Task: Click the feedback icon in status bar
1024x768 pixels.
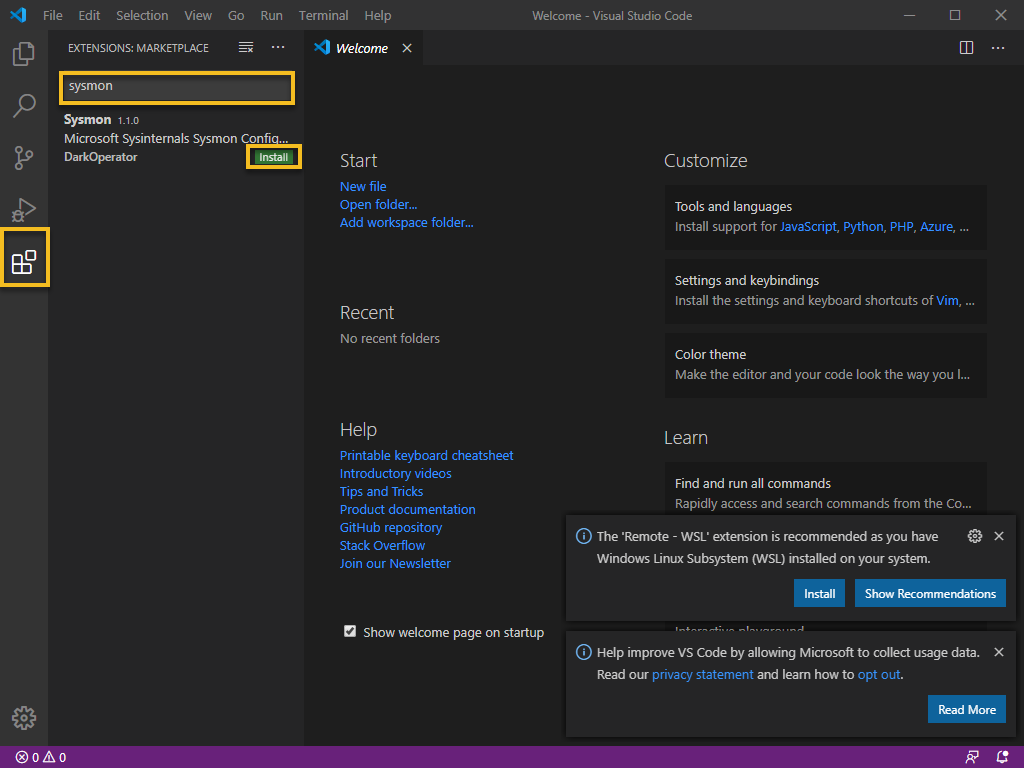Action: [x=972, y=757]
